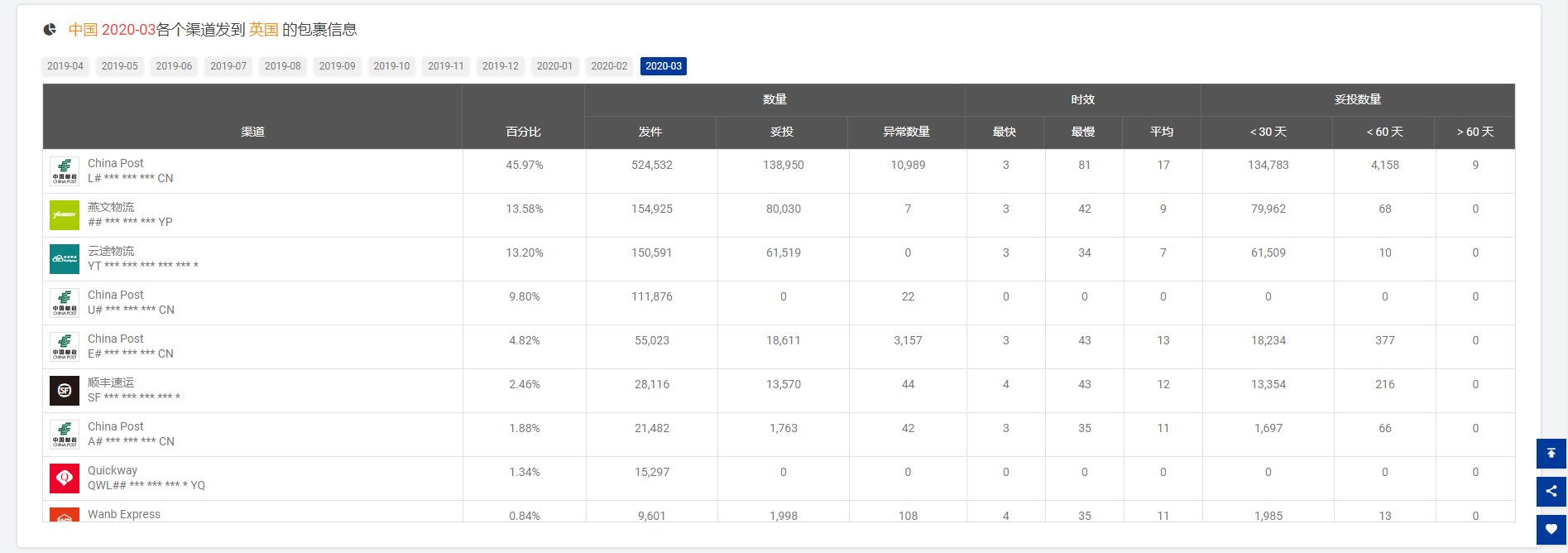Click the green Yanwen logistics logo
1568x553 pixels.
point(65,215)
